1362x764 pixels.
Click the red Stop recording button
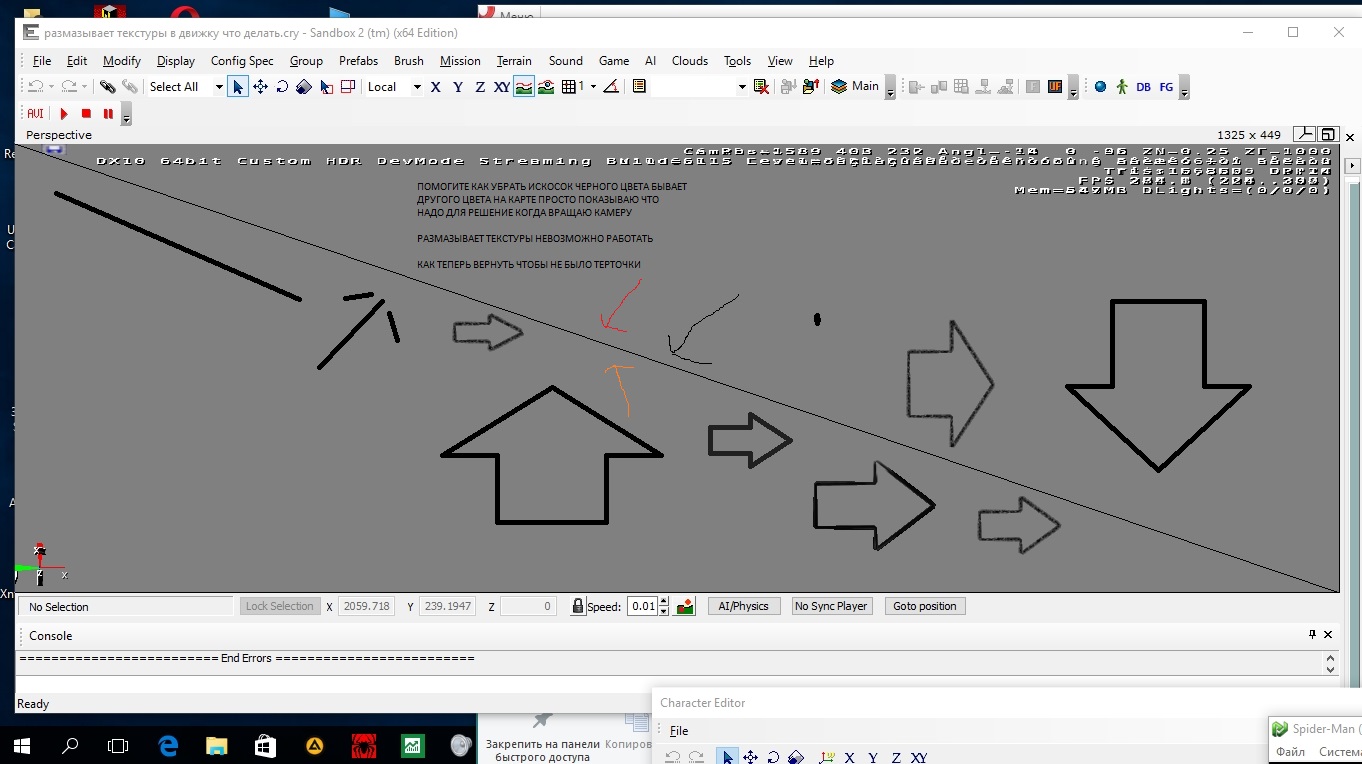[86, 114]
